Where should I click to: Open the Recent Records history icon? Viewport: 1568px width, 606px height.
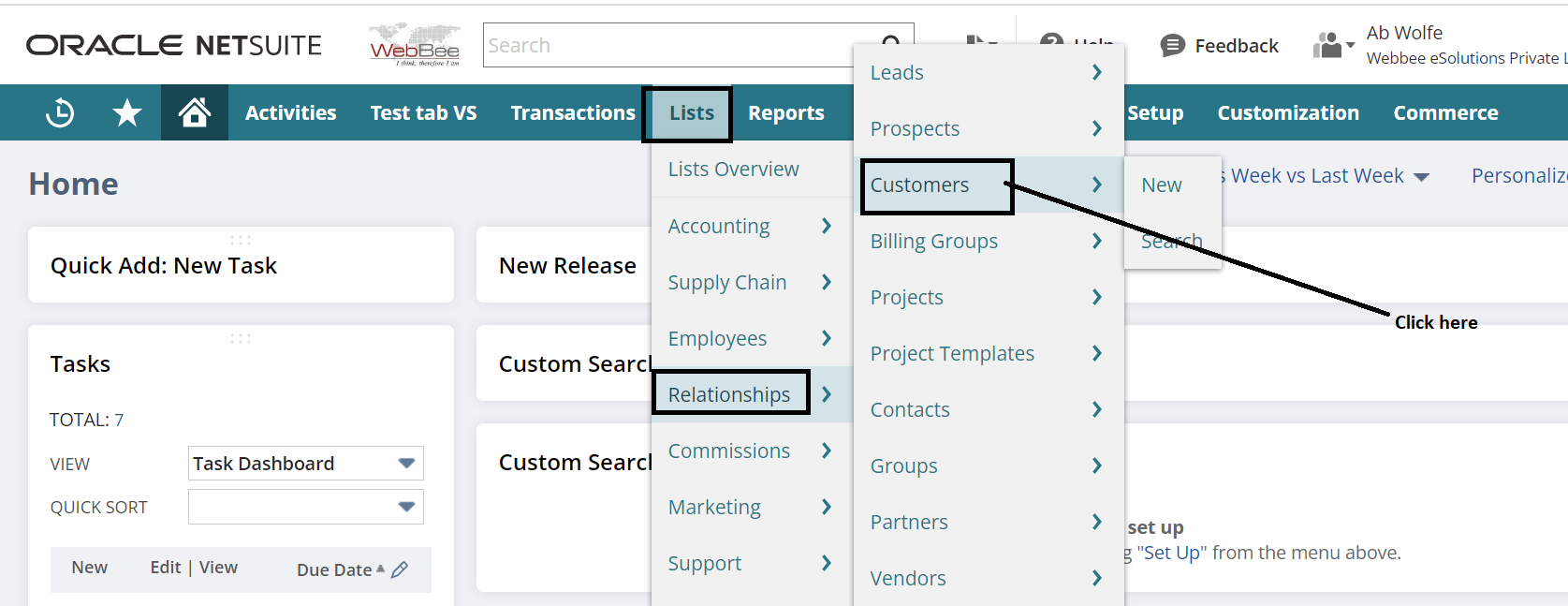(x=60, y=113)
